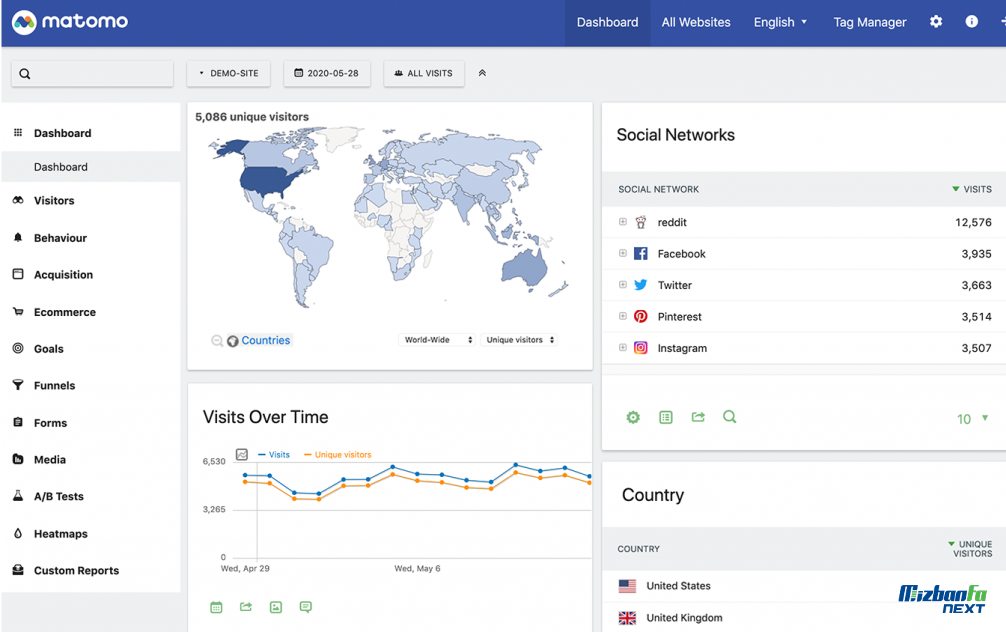
Task: Expand the Pinterest row
Action: [x=622, y=316]
